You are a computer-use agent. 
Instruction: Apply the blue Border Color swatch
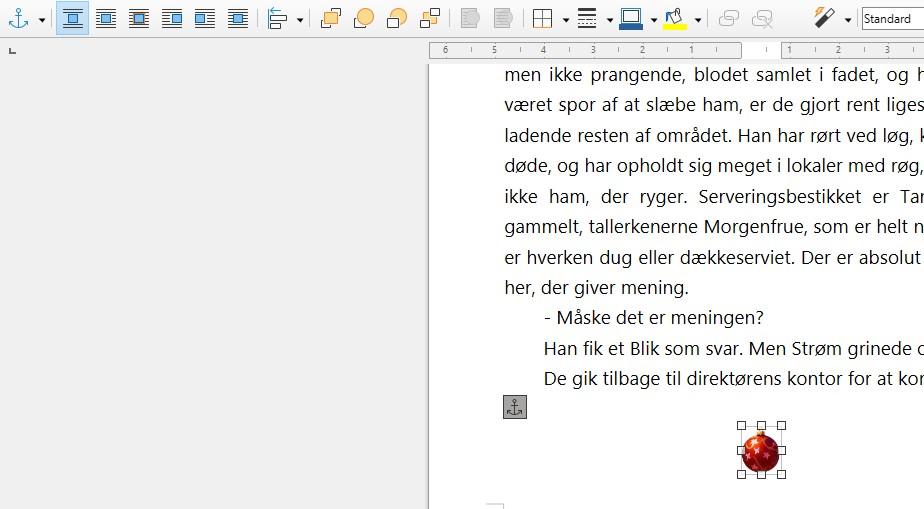631,18
